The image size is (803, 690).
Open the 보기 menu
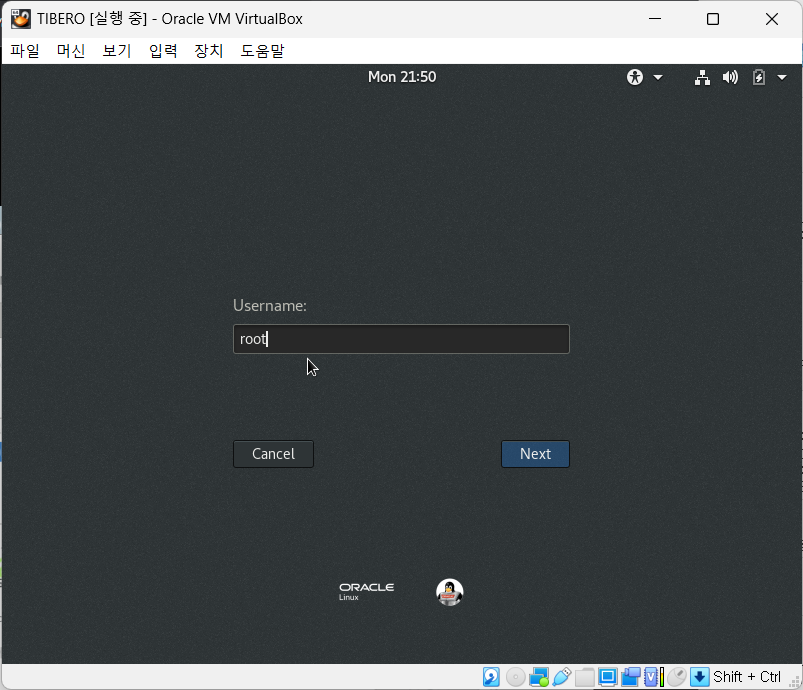pyautogui.click(x=117, y=51)
